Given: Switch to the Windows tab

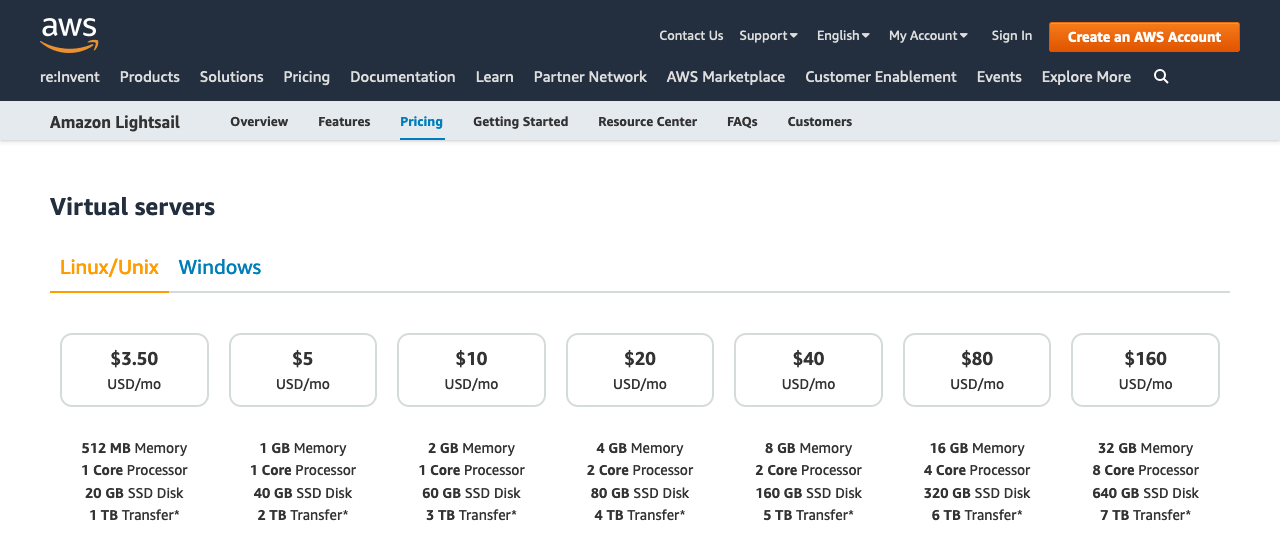Looking at the screenshot, I should [x=220, y=267].
